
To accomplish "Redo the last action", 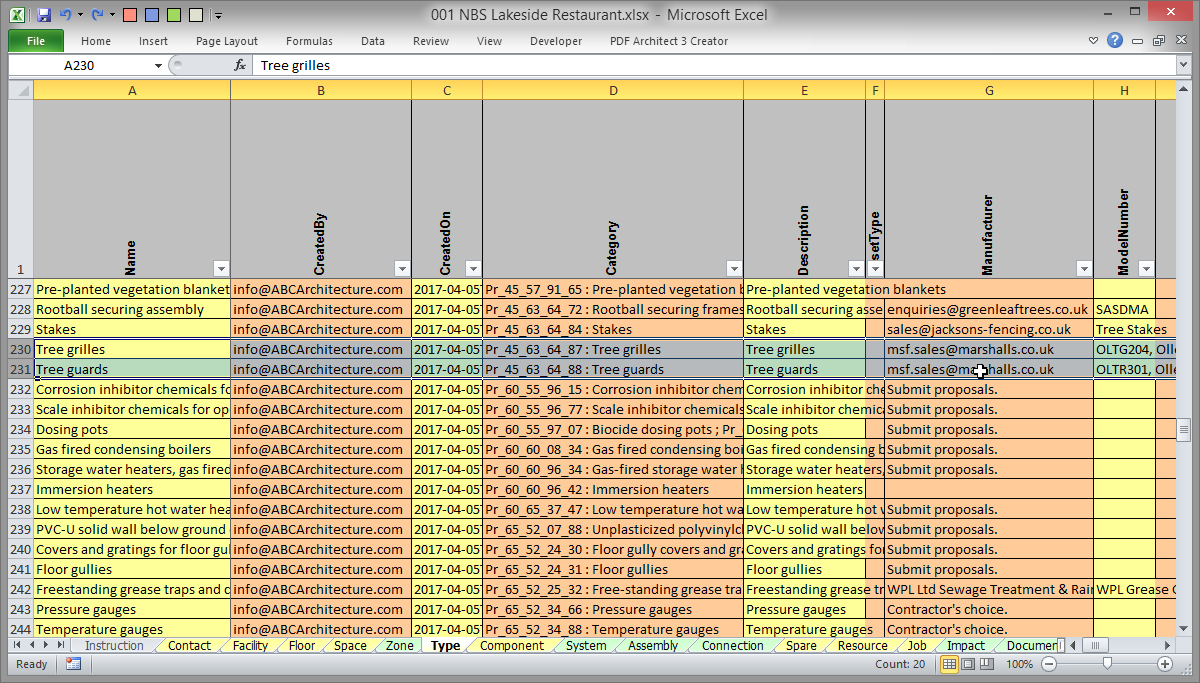I will pos(97,14).
